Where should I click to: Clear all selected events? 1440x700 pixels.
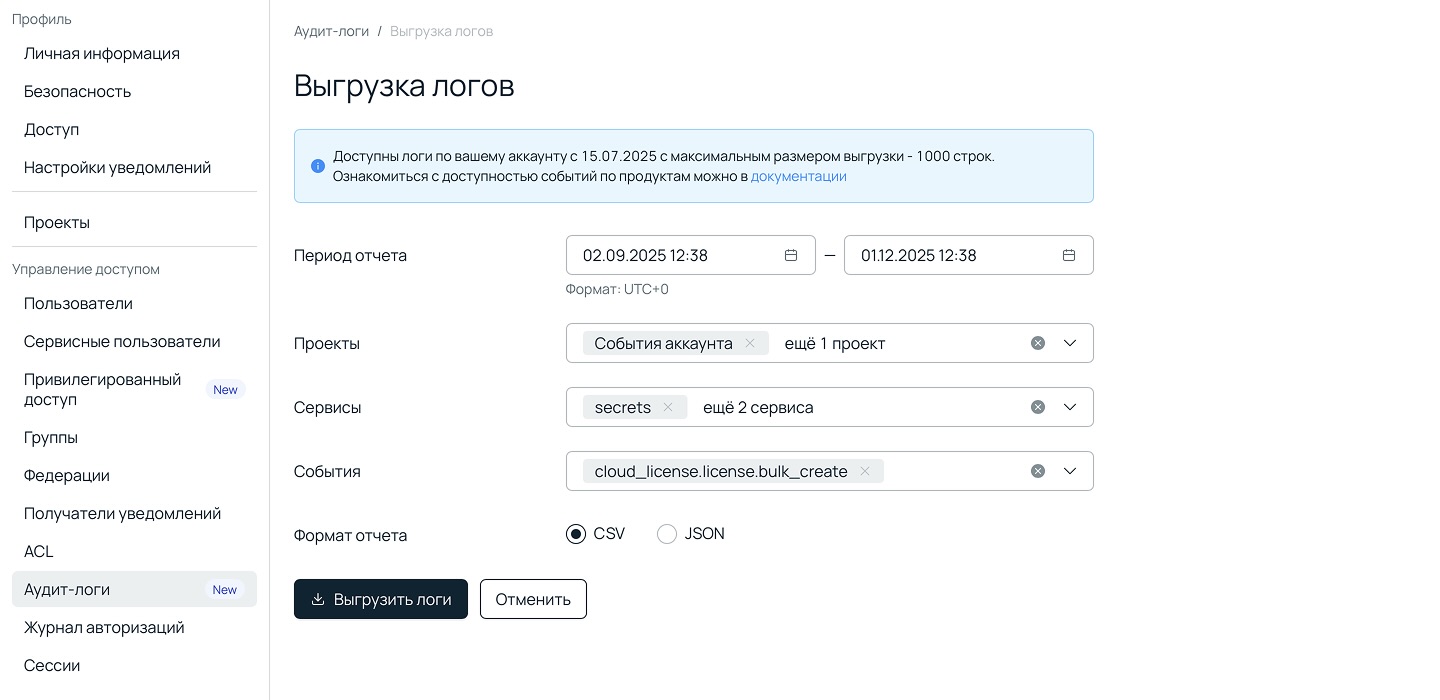[x=1038, y=471]
